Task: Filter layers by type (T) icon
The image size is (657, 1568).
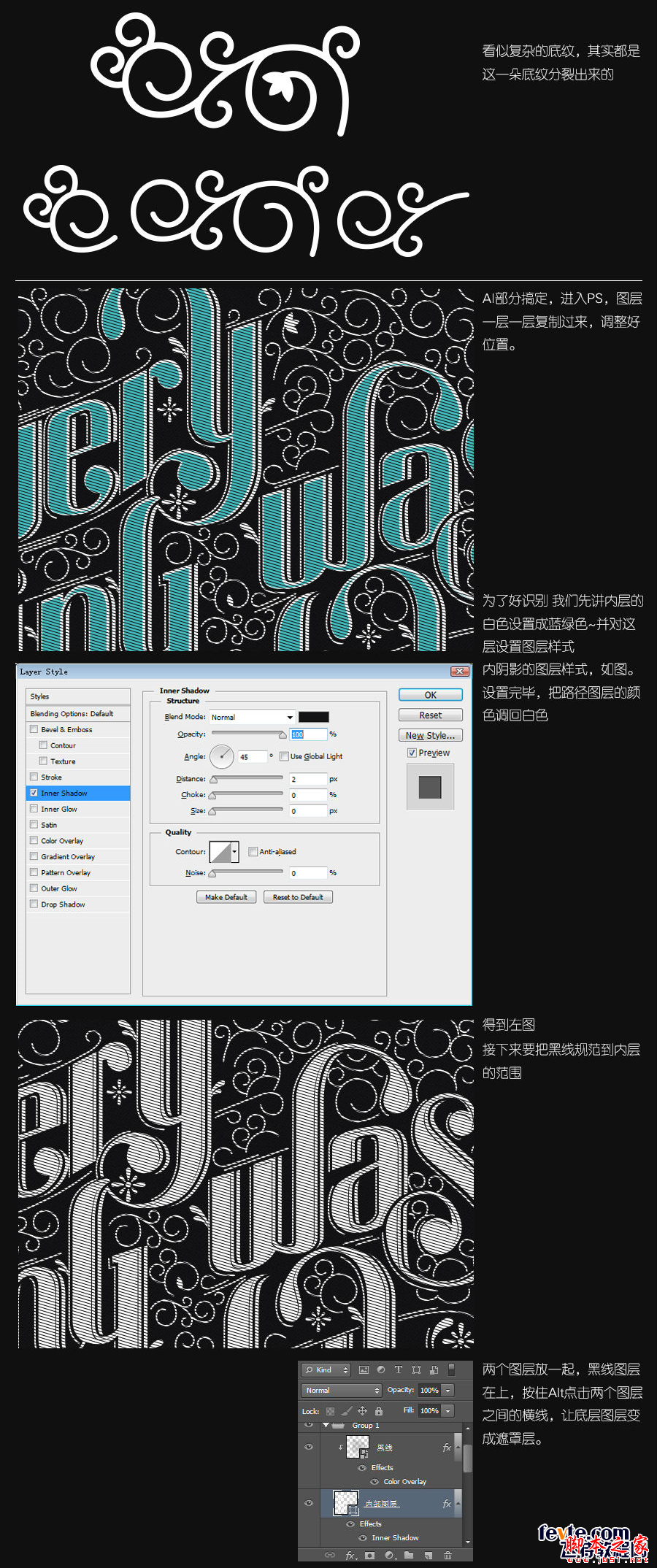Action: [399, 1370]
